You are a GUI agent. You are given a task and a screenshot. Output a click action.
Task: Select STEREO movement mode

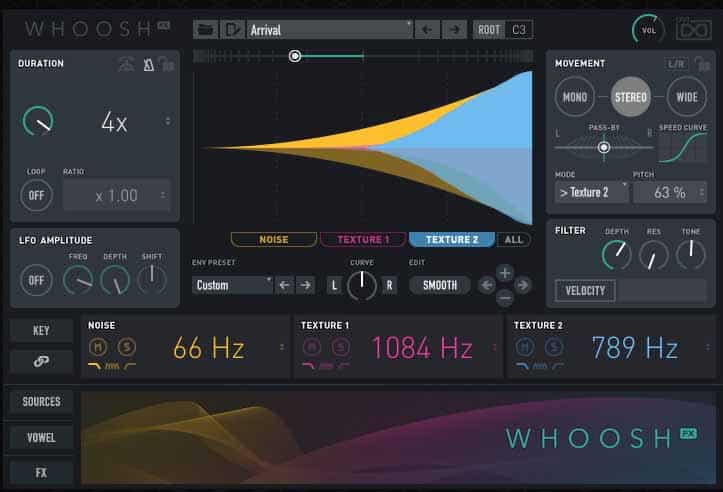click(x=631, y=97)
